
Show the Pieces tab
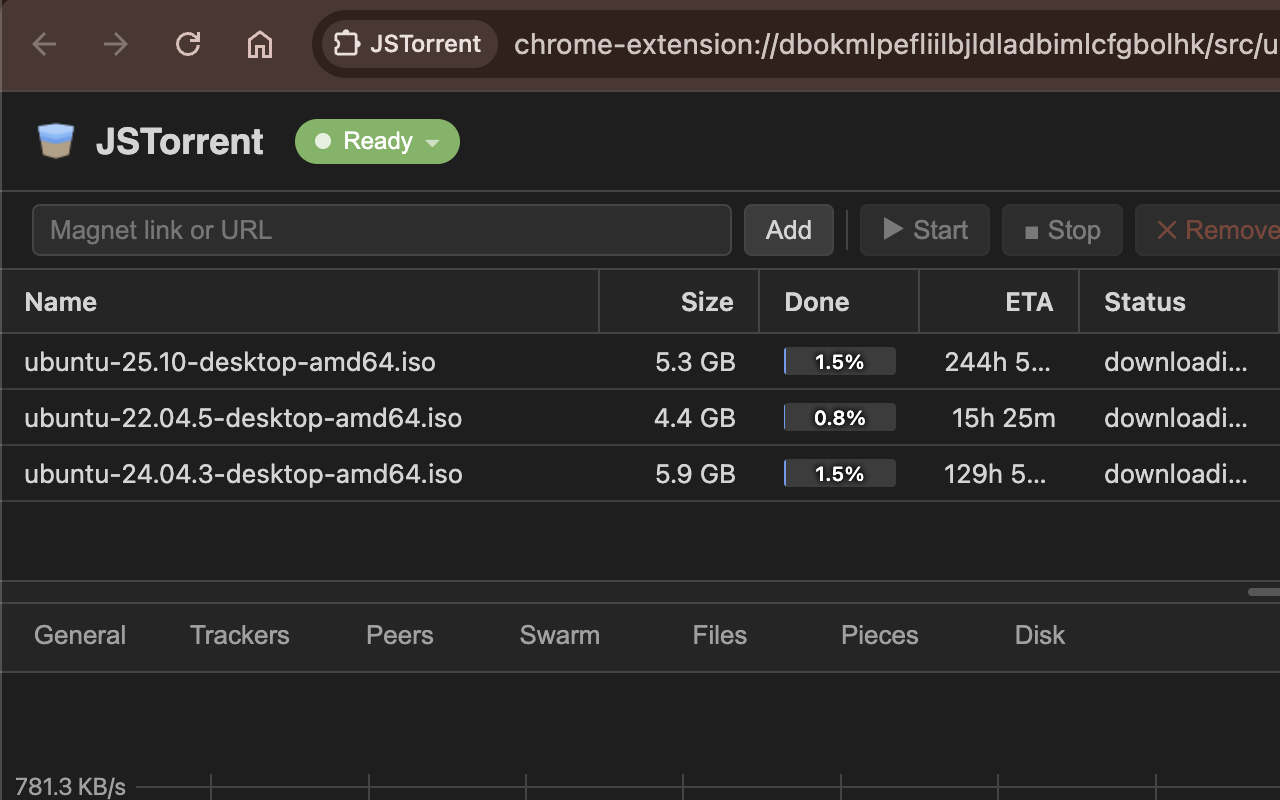pos(880,635)
